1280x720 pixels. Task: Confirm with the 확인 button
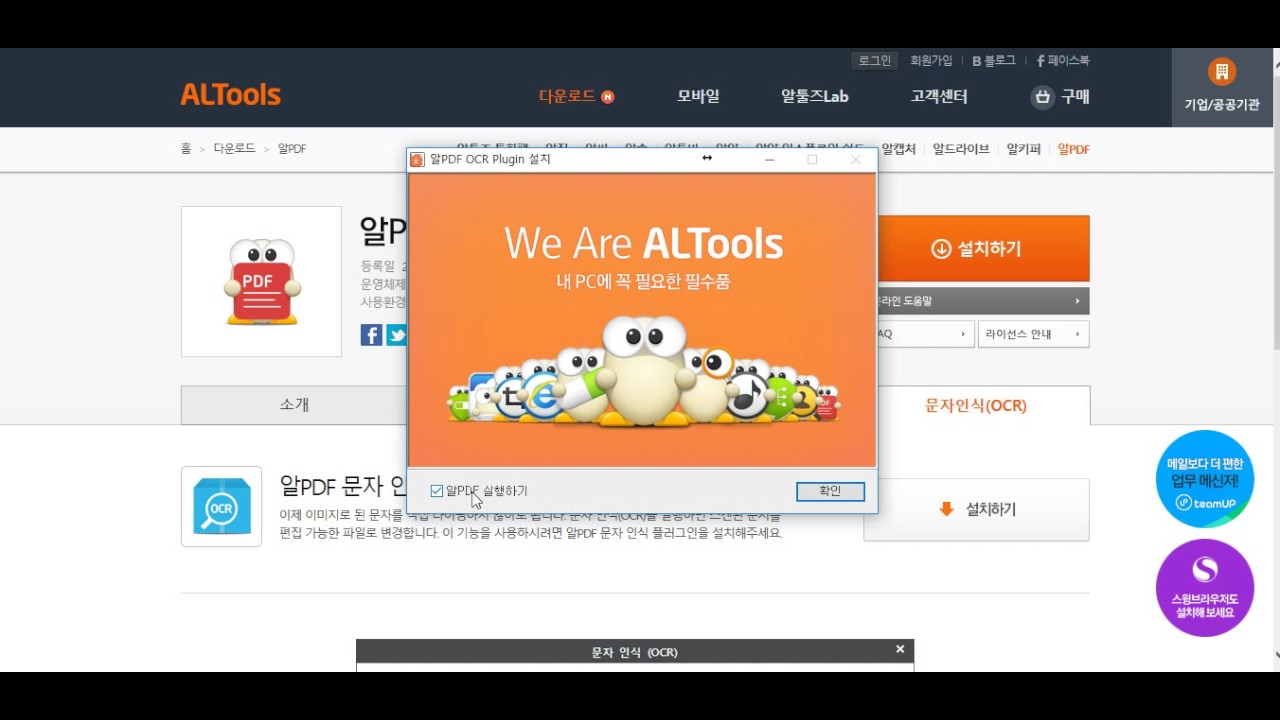pyautogui.click(x=830, y=491)
